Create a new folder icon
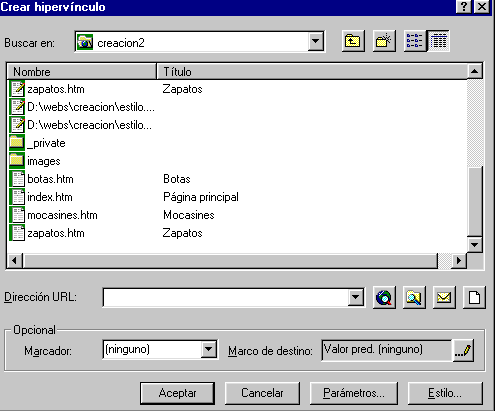Image resolution: width=495 pixels, height=411 pixels. [x=384, y=41]
